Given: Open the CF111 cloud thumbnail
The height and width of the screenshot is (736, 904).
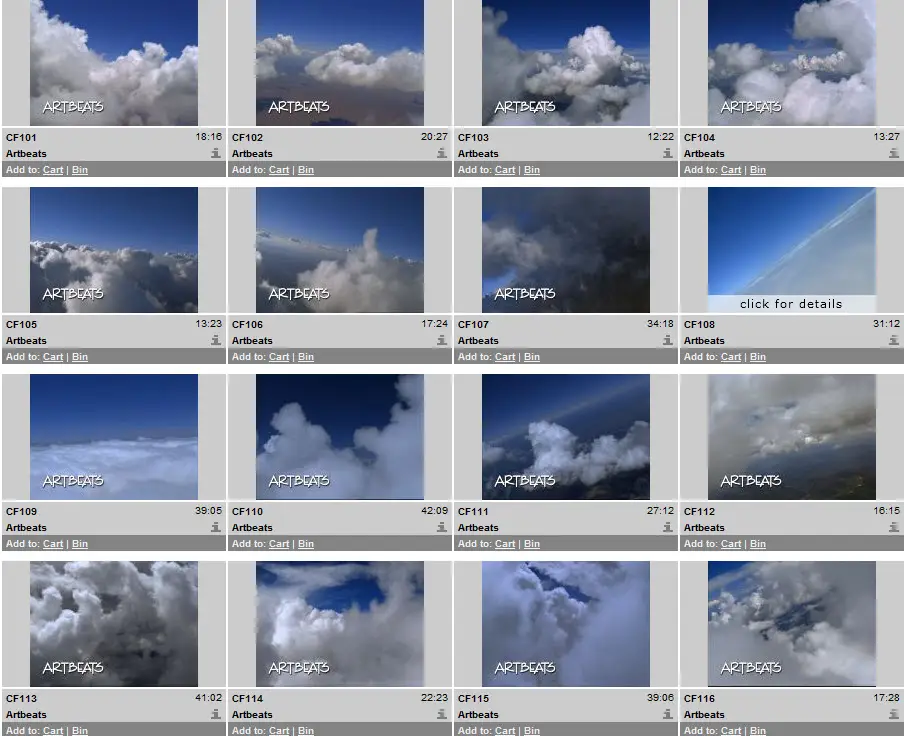Looking at the screenshot, I should (x=566, y=437).
